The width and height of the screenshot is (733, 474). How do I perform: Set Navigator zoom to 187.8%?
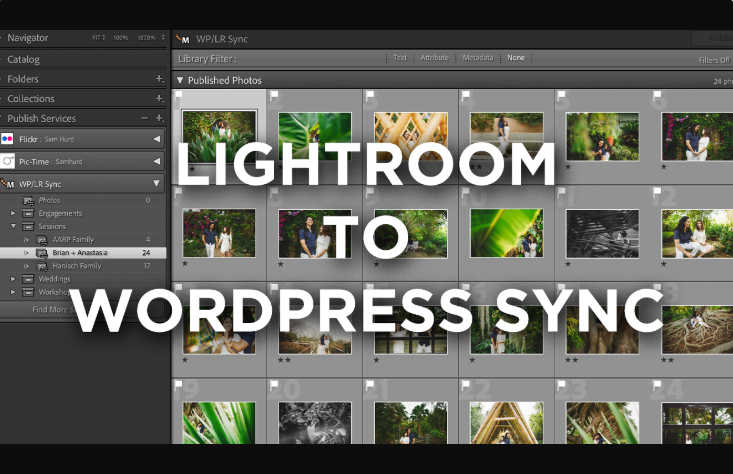[147, 37]
